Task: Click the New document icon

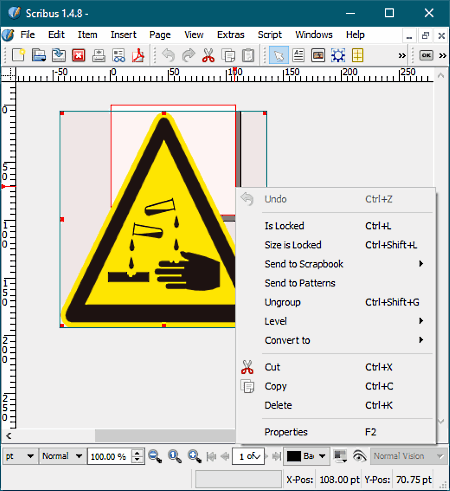Action: pos(19,55)
